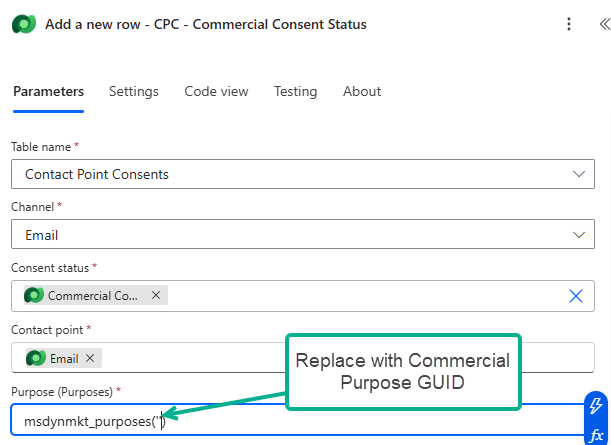
Task: Click the Contact Point Consents table field
Action: click(x=290, y=174)
